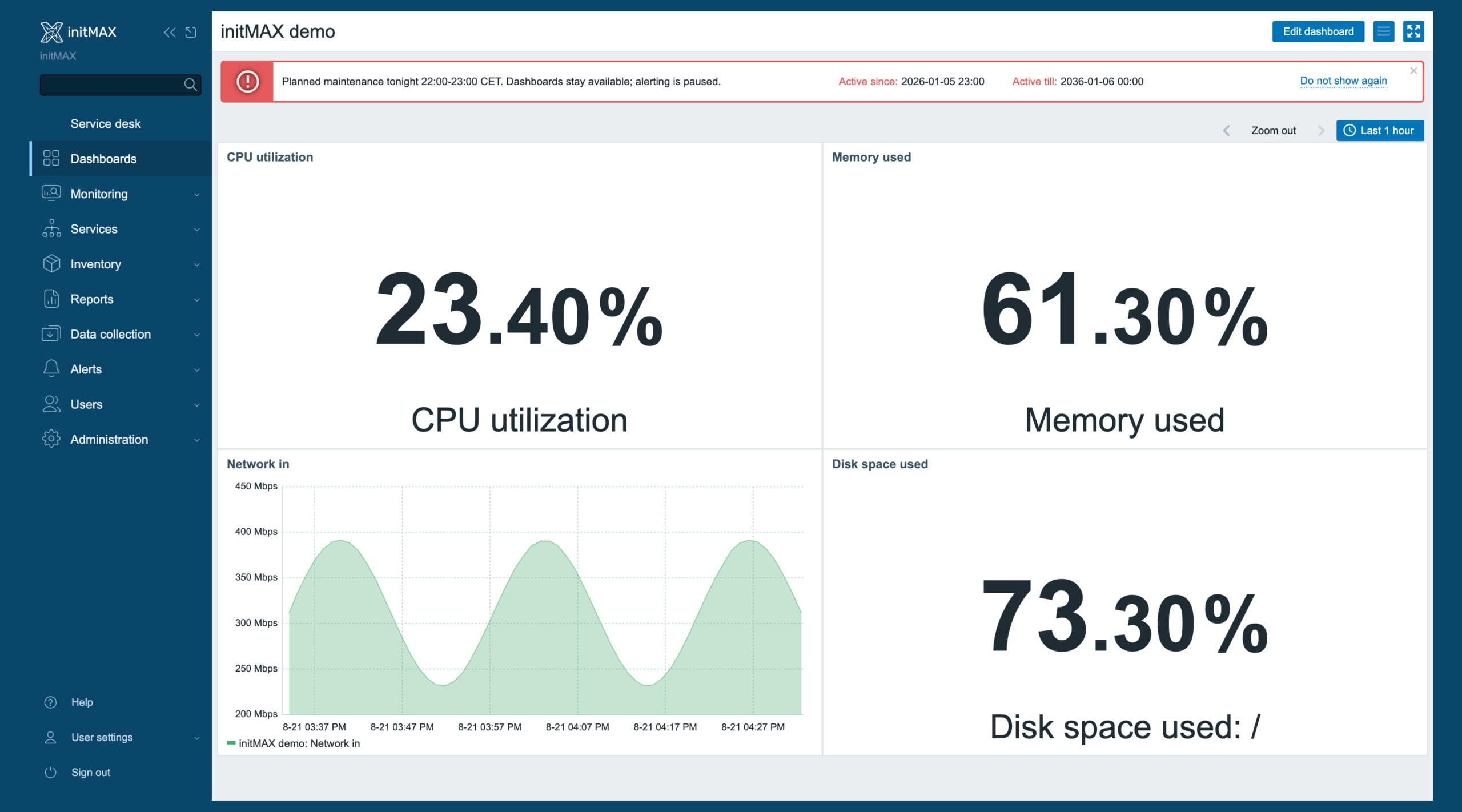
Task: Click the 23.40% CPU utilization value
Action: pyautogui.click(x=519, y=309)
